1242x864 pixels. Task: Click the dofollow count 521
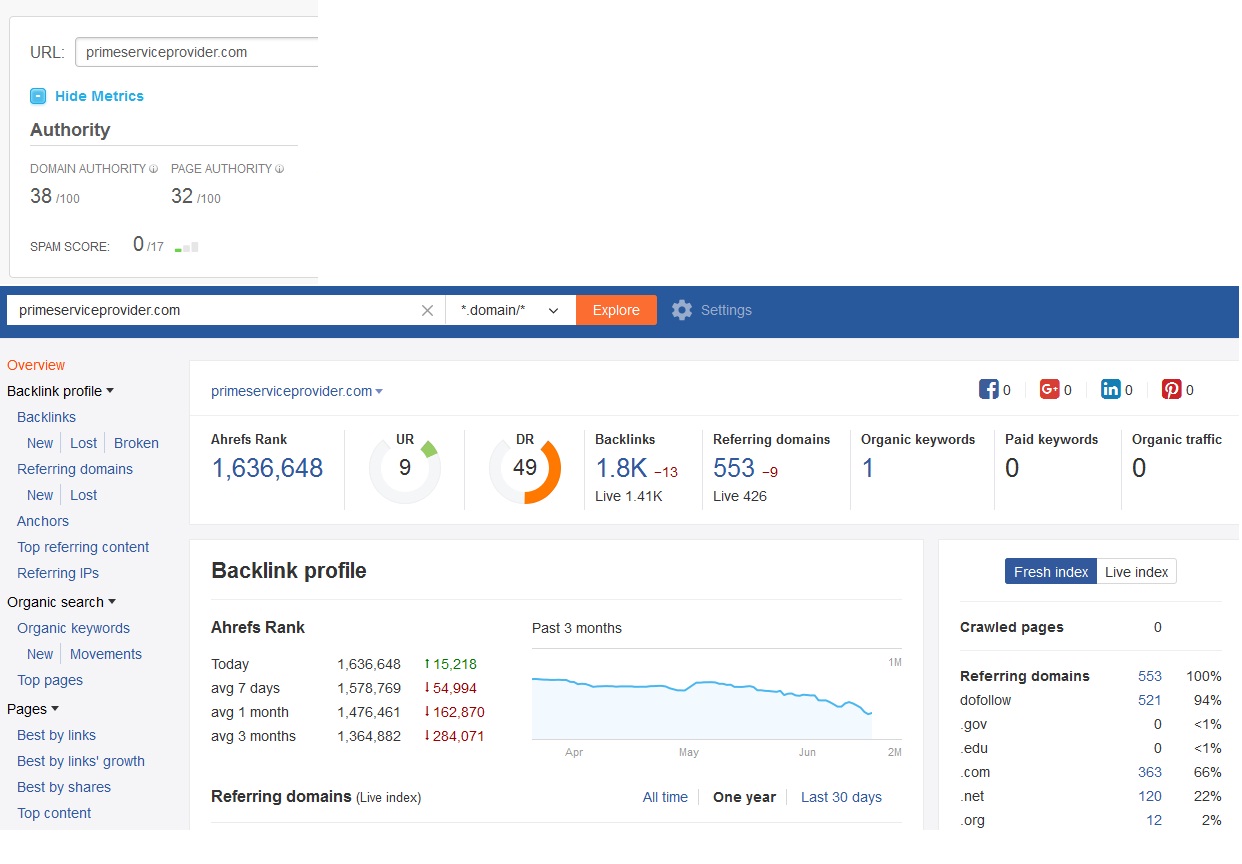[1150, 700]
